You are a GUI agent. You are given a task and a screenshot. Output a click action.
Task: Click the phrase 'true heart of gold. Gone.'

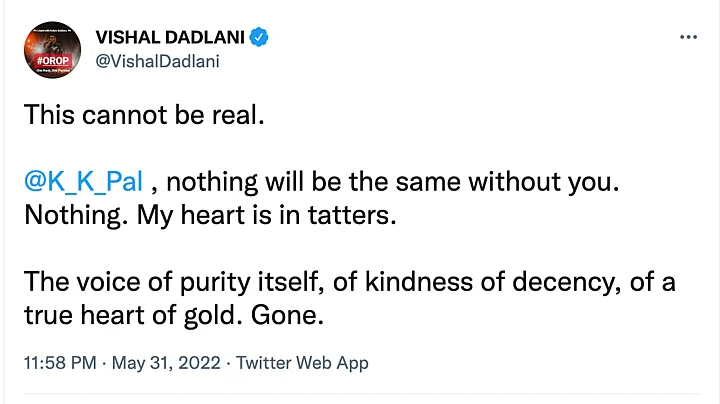pyautogui.click(x=174, y=315)
